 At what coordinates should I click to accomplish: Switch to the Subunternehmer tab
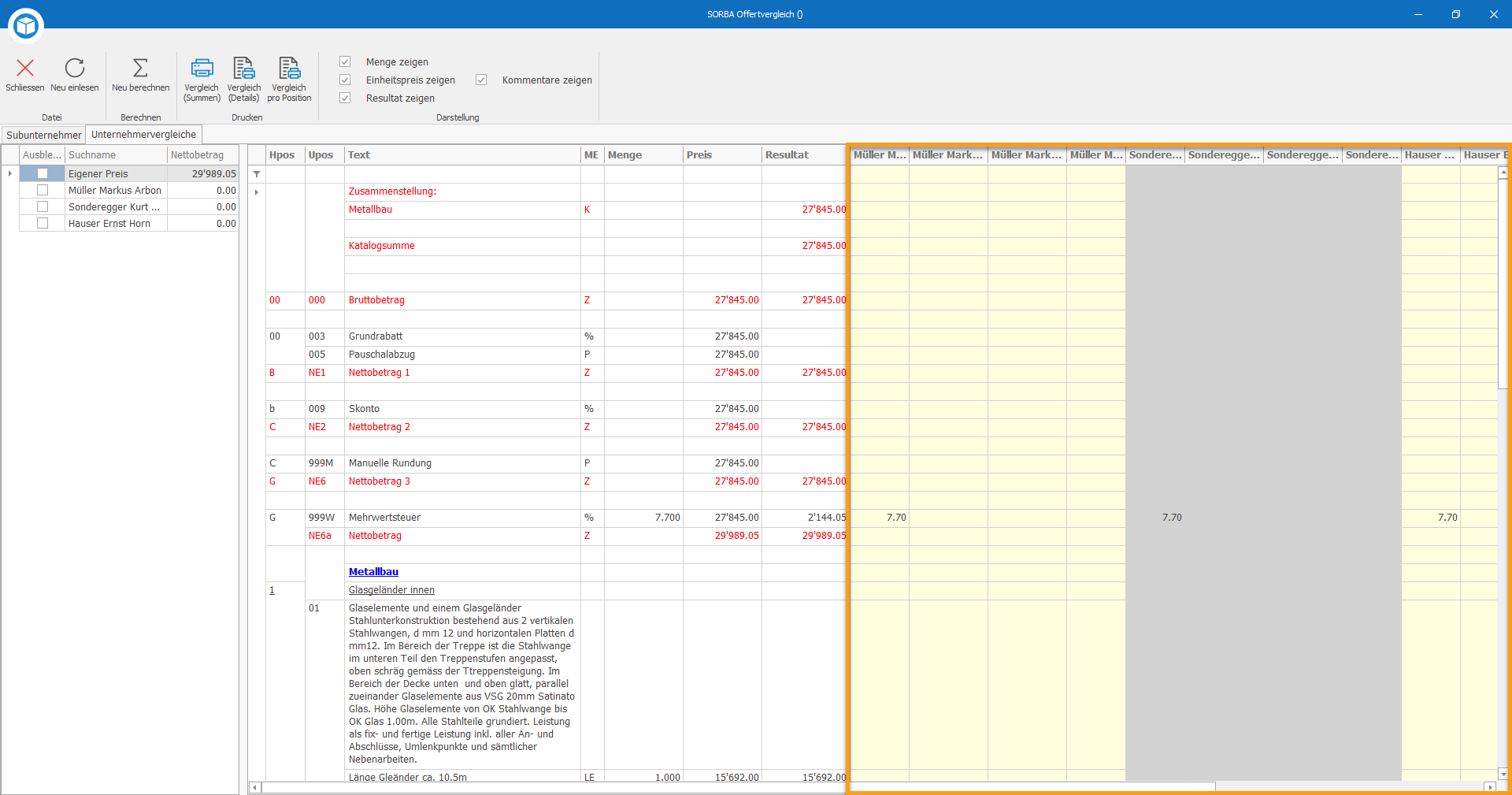pyautogui.click(x=43, y=135)
